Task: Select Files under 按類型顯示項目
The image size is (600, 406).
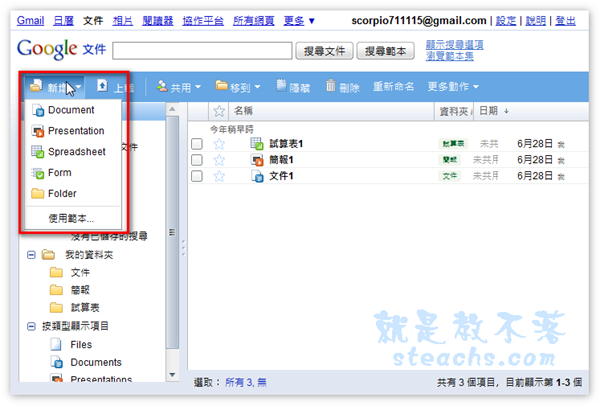Action: (x=81, y=345)
